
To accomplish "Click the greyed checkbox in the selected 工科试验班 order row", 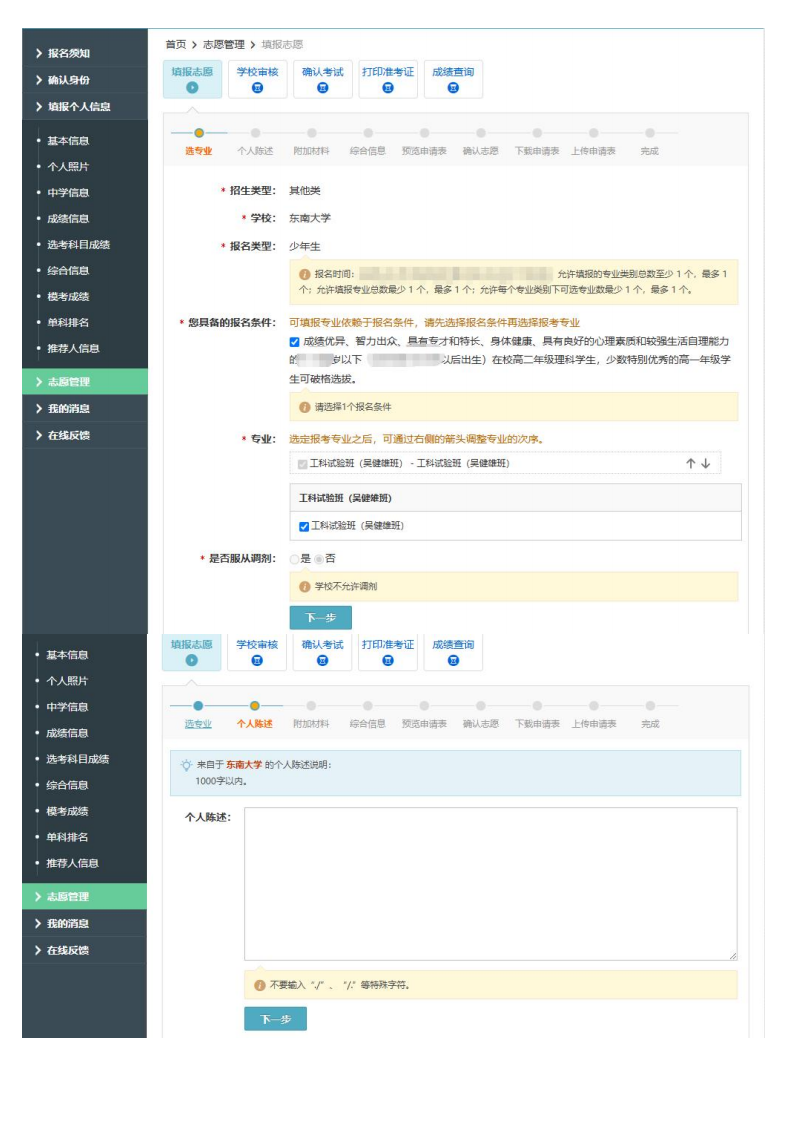I will [303, 464].
